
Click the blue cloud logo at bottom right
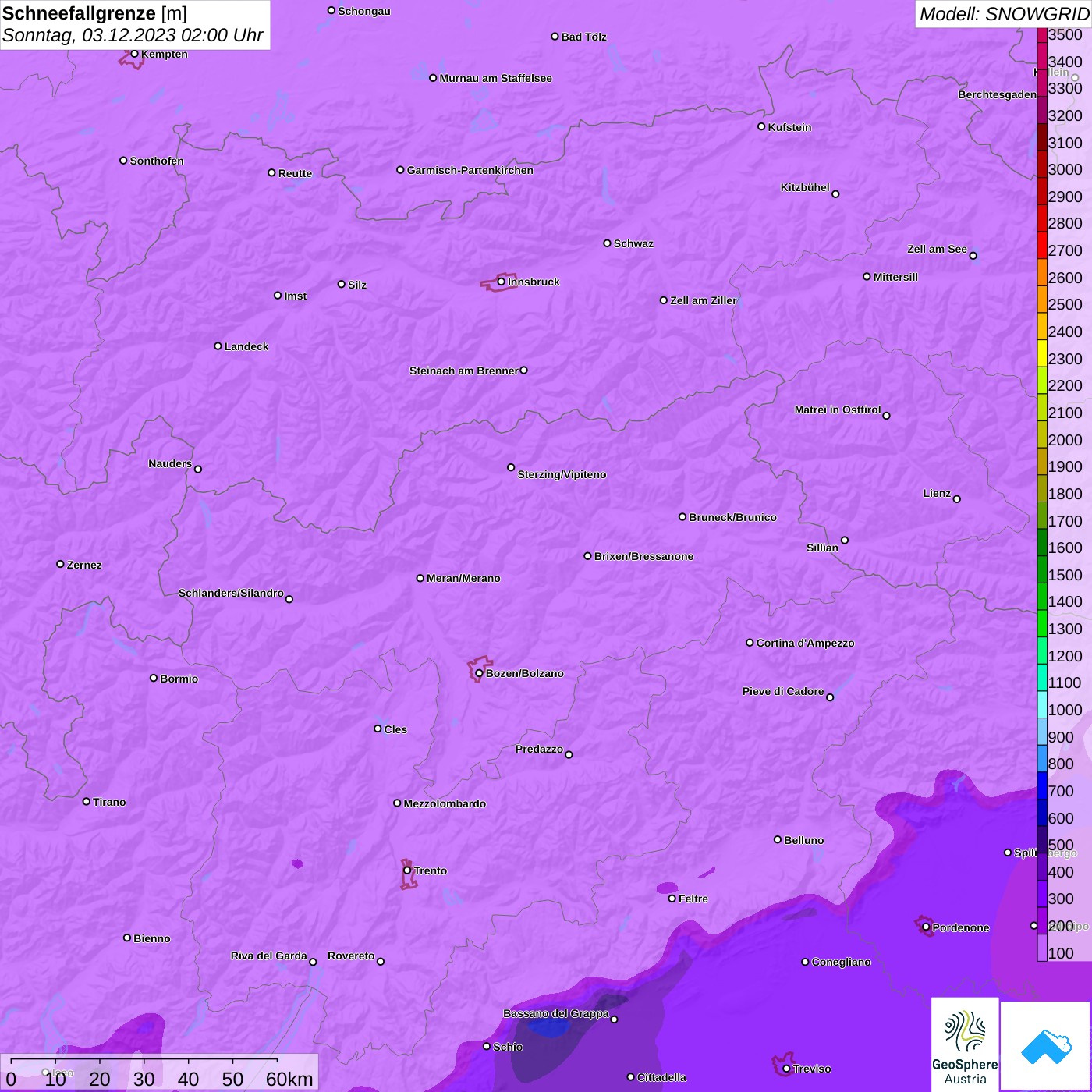click(x=1045, y=1046)
